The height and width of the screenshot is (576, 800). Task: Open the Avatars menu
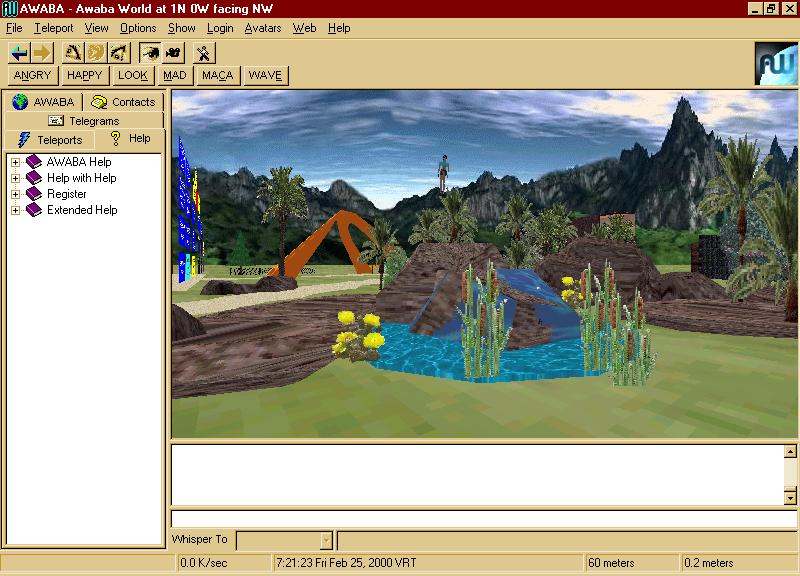tap(263, 28)
